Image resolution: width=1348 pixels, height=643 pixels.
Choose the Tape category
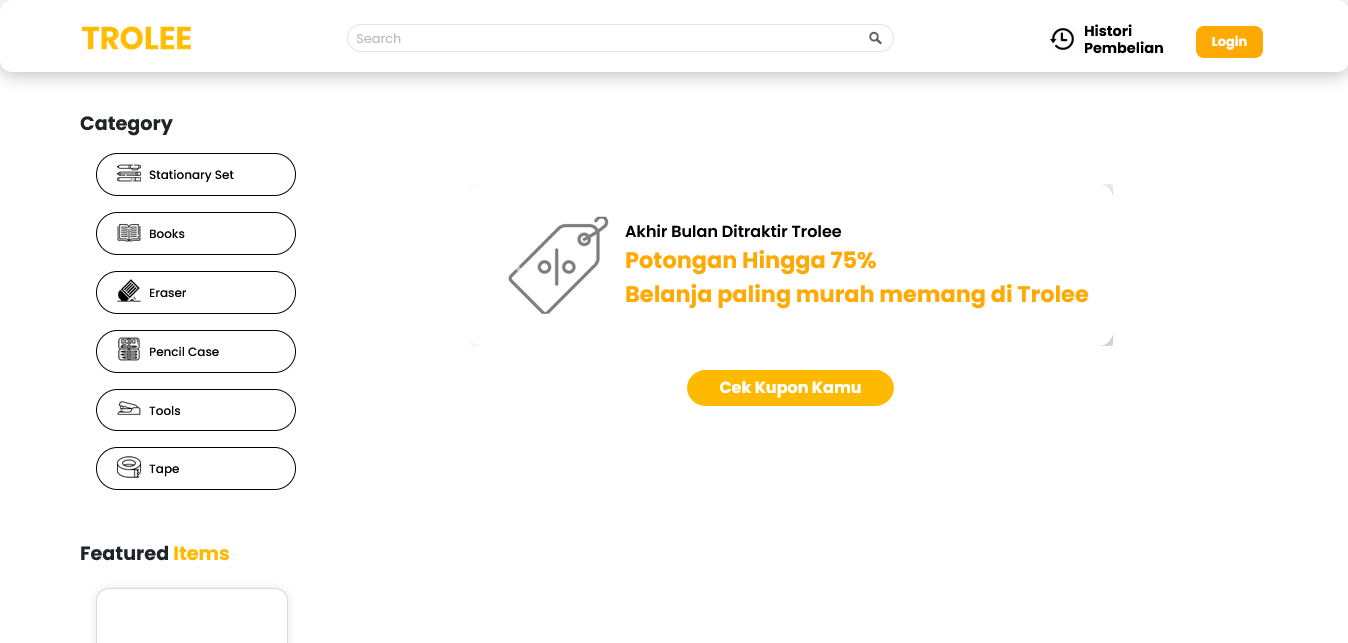click(x=196, y=468)
